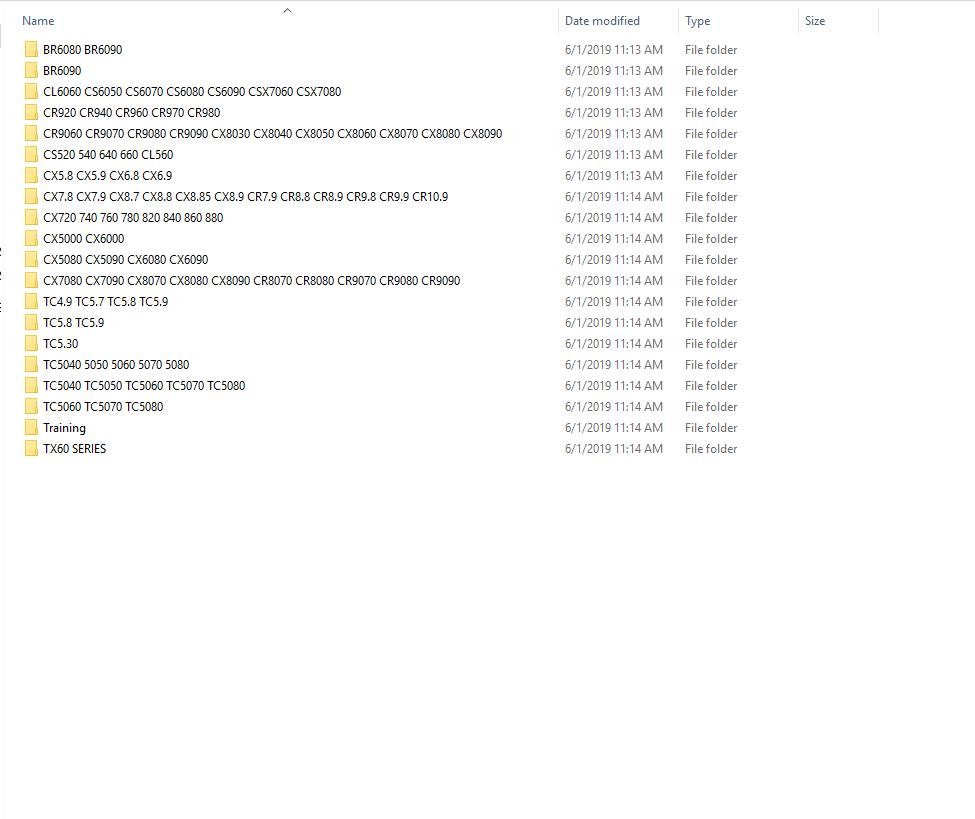Select folder name CL6060 CS6050 CS6070 CS6080
This screenshot has width=975, height=819.
(x=192, y=92)
